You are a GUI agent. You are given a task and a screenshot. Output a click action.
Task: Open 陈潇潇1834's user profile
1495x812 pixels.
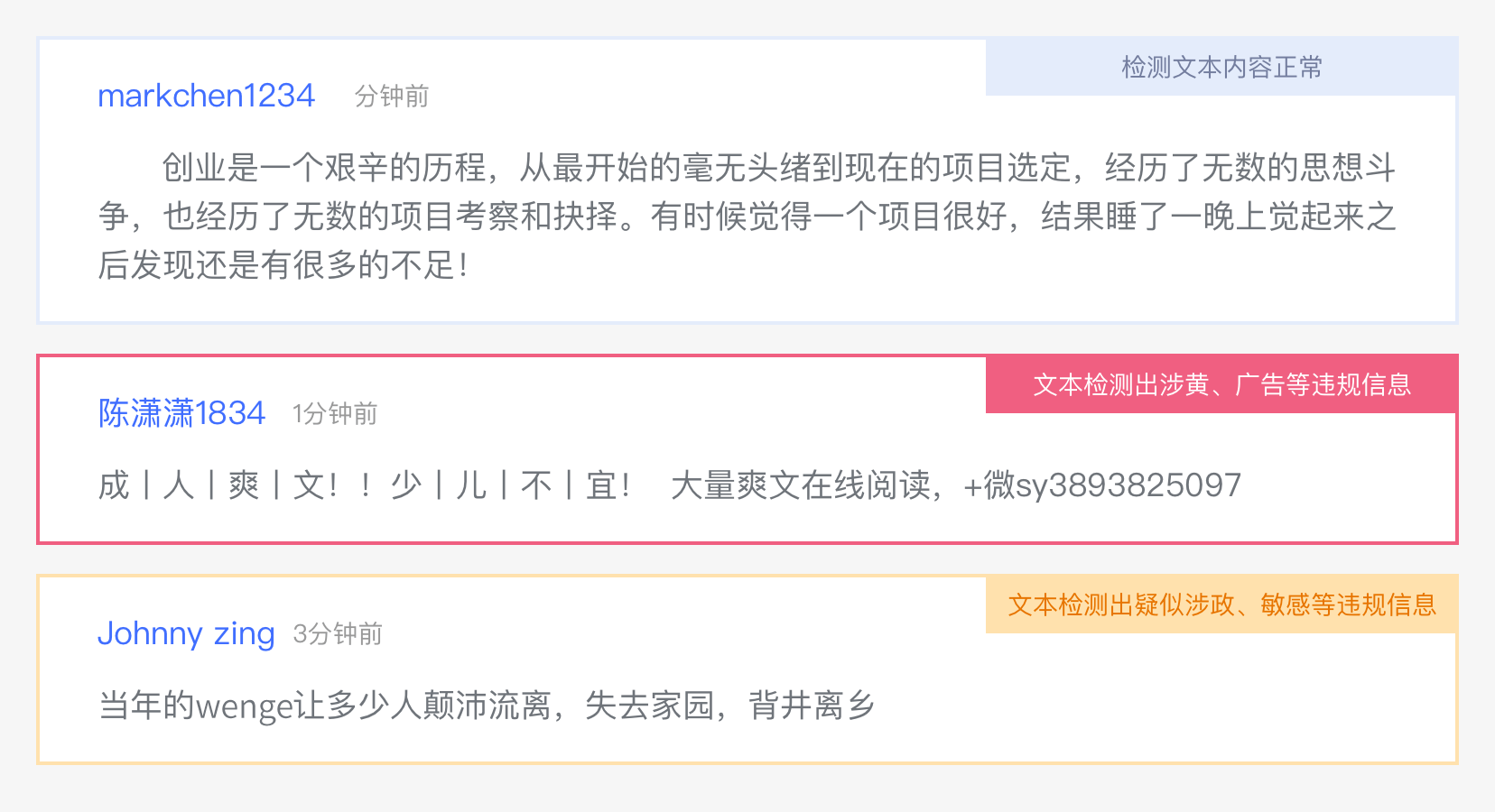click(181, 413)
